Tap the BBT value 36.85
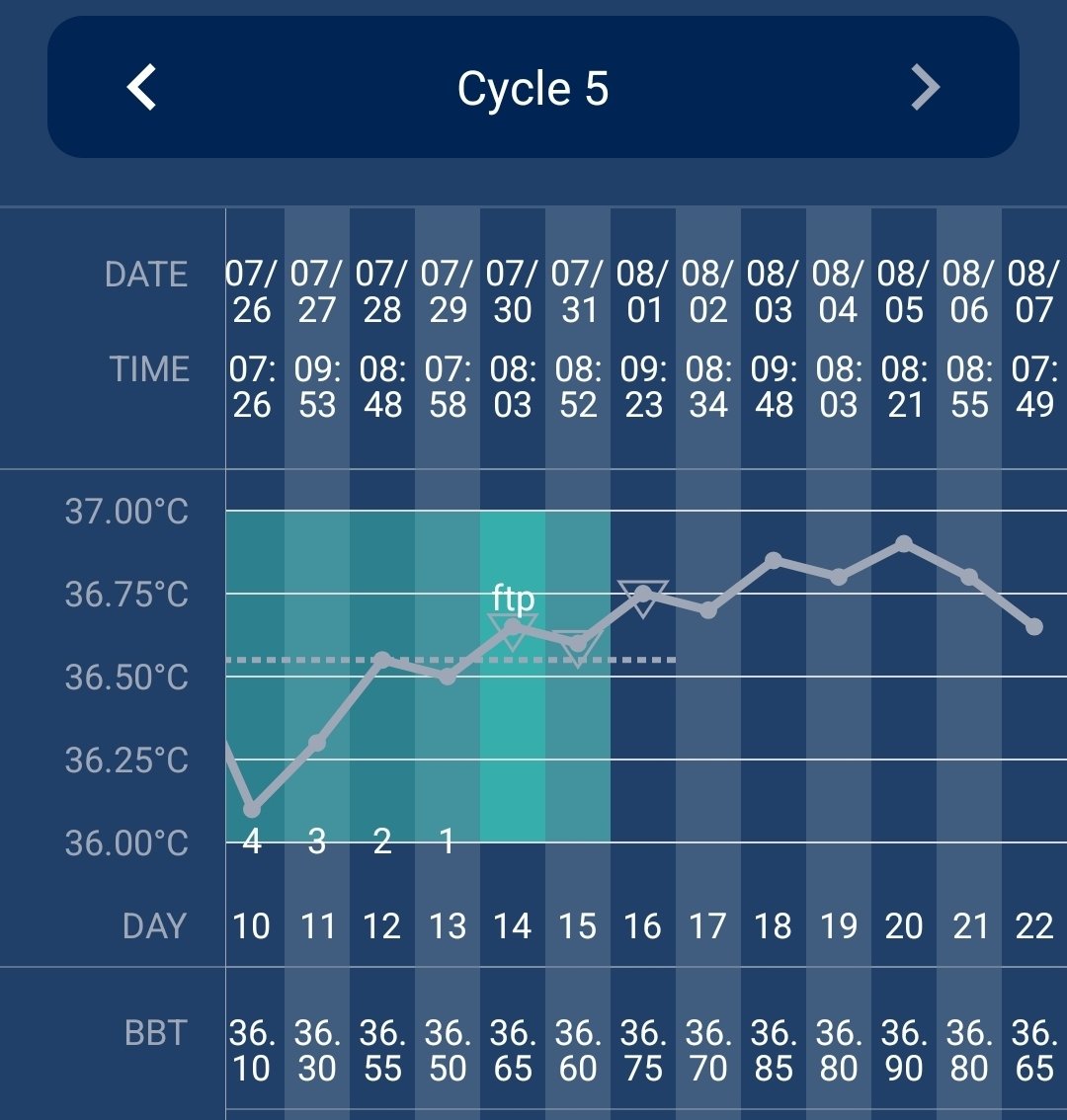This screenshot has height=1120, width=1067. [774, 1051]
